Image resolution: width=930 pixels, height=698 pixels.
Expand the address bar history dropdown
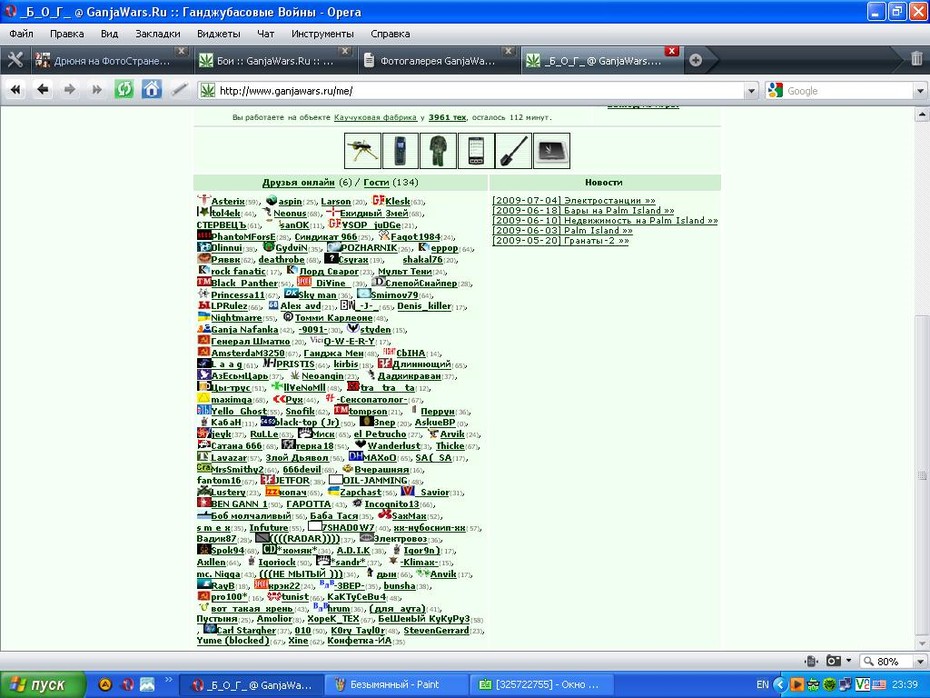(x=751, y=91)
